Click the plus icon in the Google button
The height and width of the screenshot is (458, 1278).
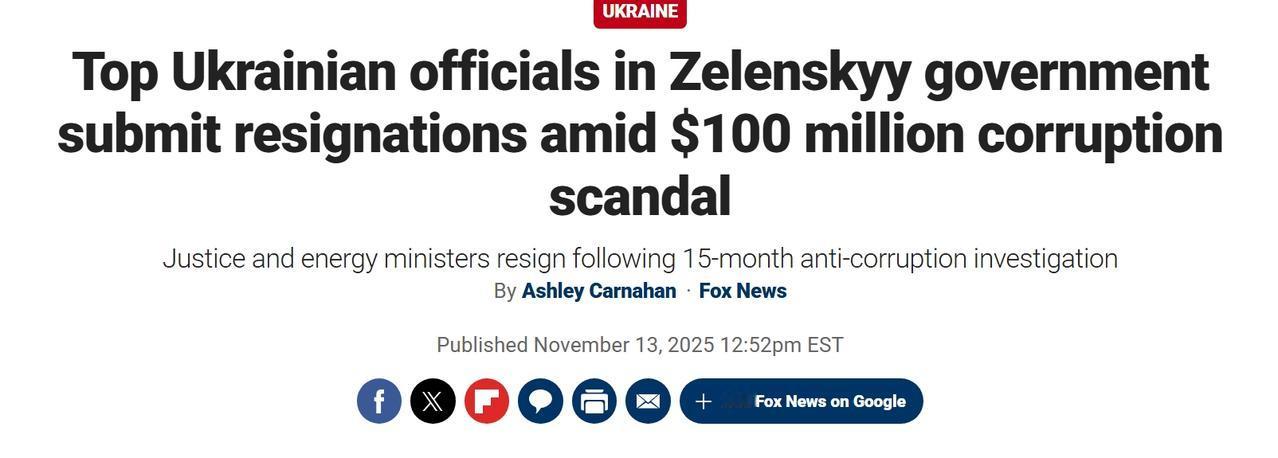tap(703, 401)
